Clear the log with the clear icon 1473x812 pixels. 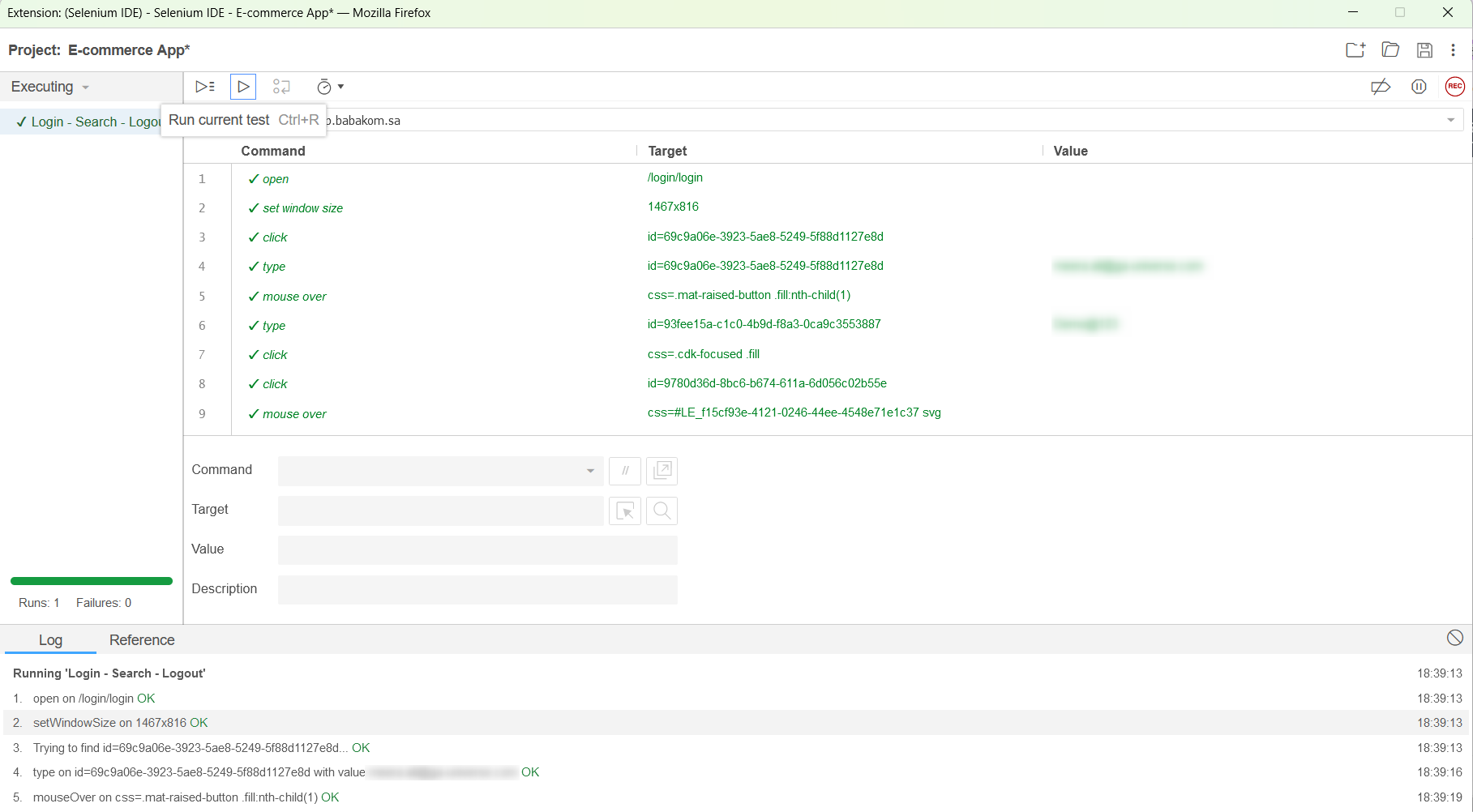(1455, 638)
